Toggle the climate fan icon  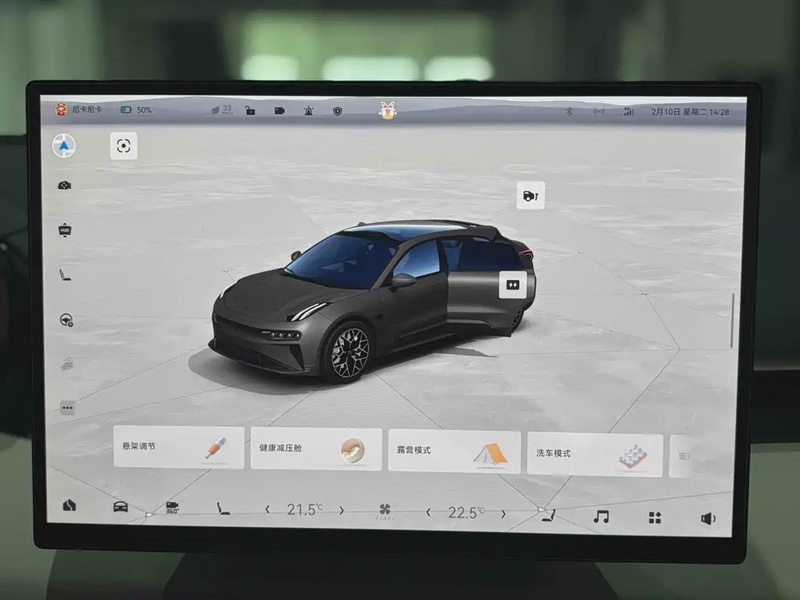(384, 511)
